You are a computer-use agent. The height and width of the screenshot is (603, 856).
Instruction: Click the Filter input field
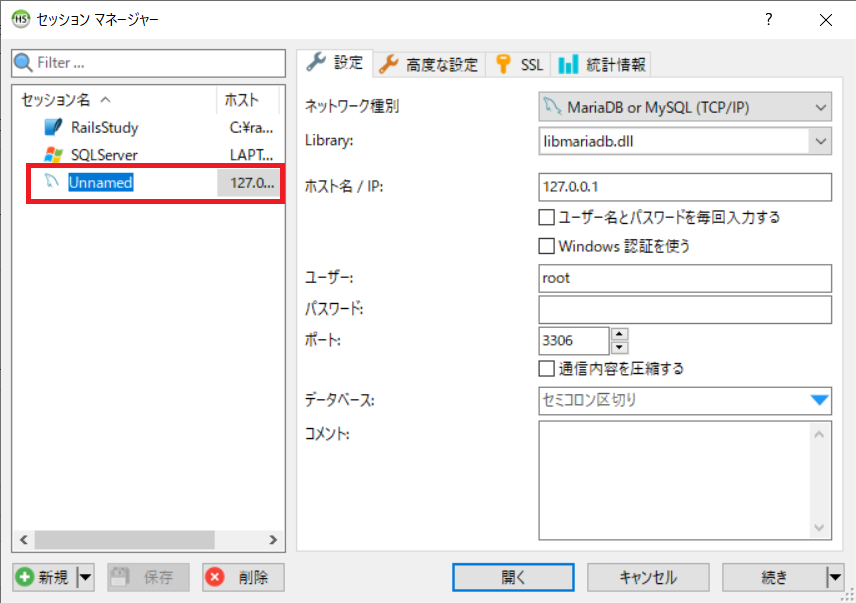[148, 63]
